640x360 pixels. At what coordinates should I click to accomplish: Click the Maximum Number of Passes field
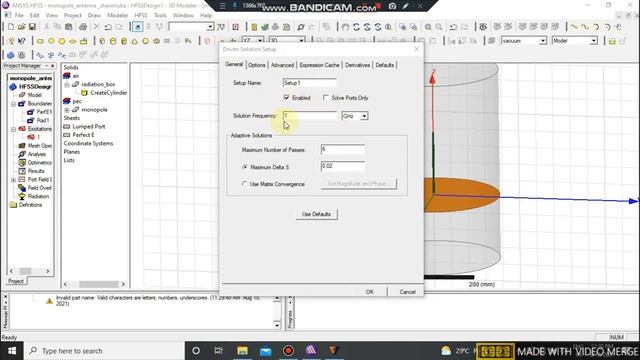tap(342, 150)
